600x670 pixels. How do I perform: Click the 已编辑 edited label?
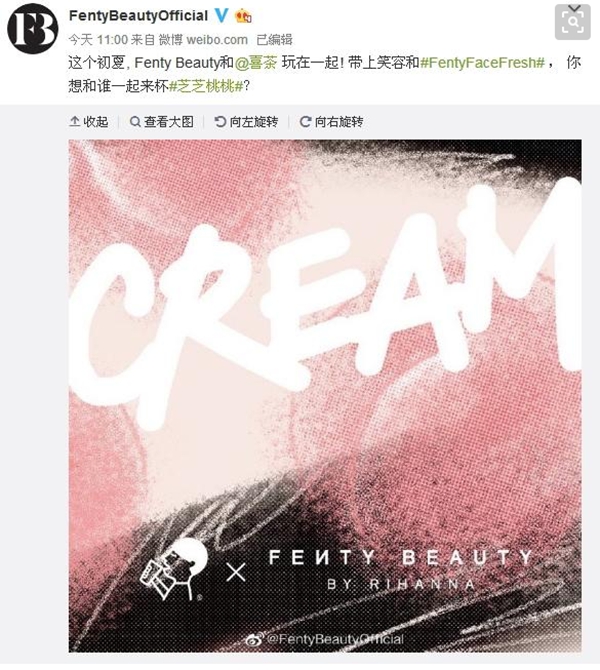[274, 40]
